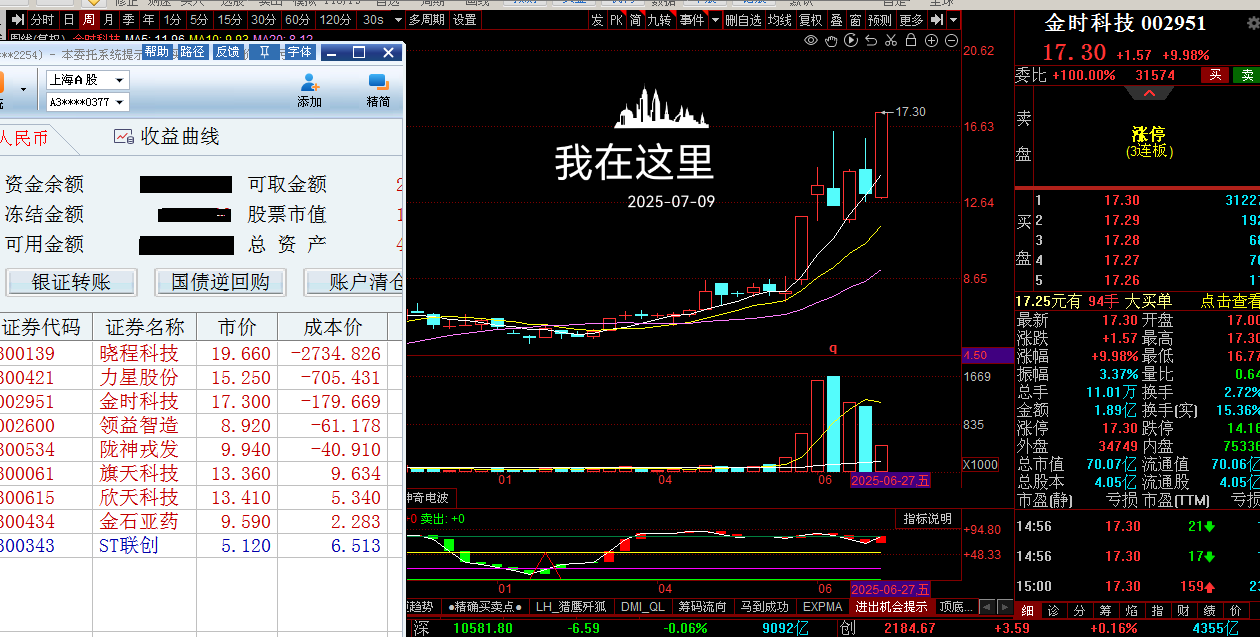1260x637 pixels.
Task: Click the 预测 forecast button
Action: (880, 20)
